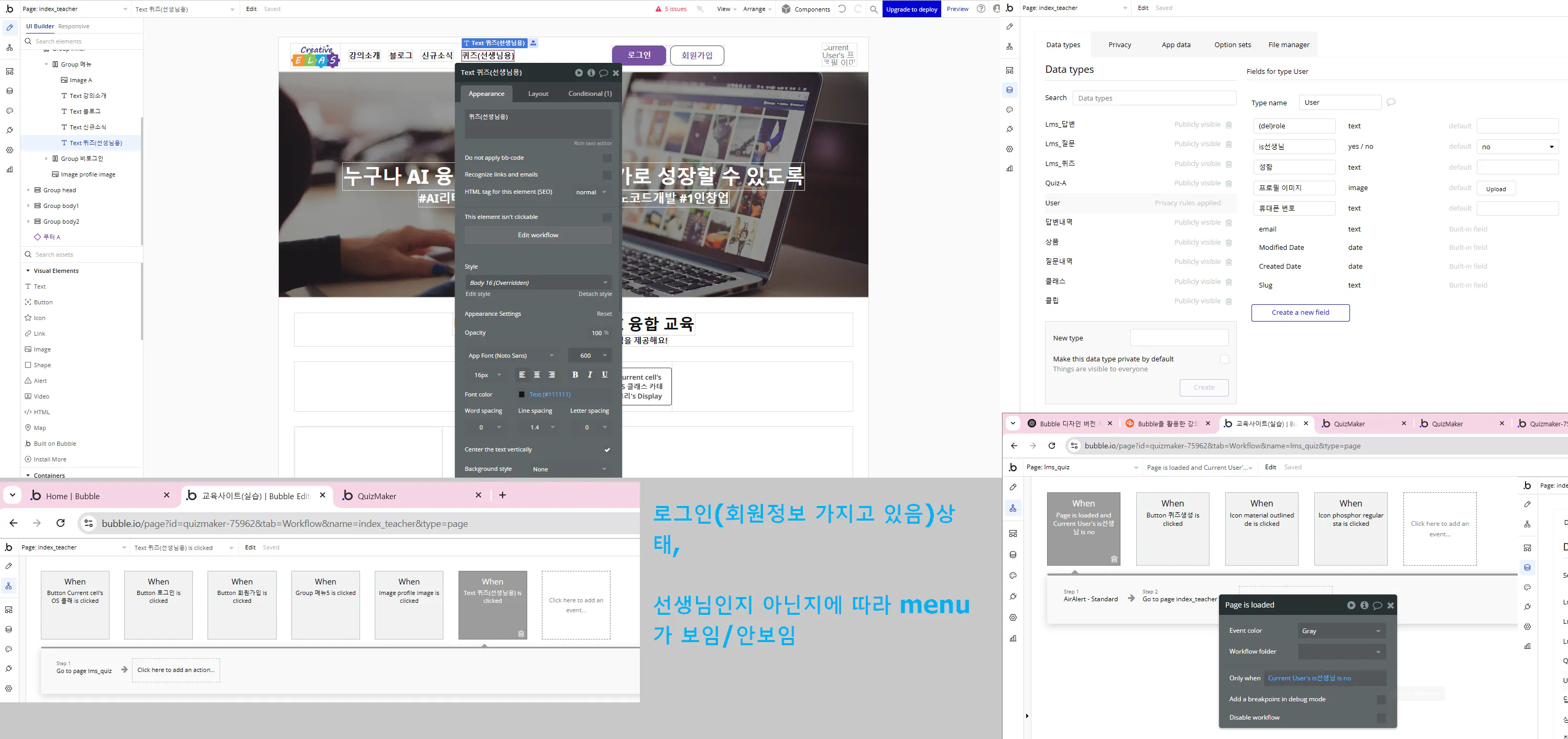1568x739 pixels.
Task: Open Background style dropdown showing None
Action: tap(570, 469)
